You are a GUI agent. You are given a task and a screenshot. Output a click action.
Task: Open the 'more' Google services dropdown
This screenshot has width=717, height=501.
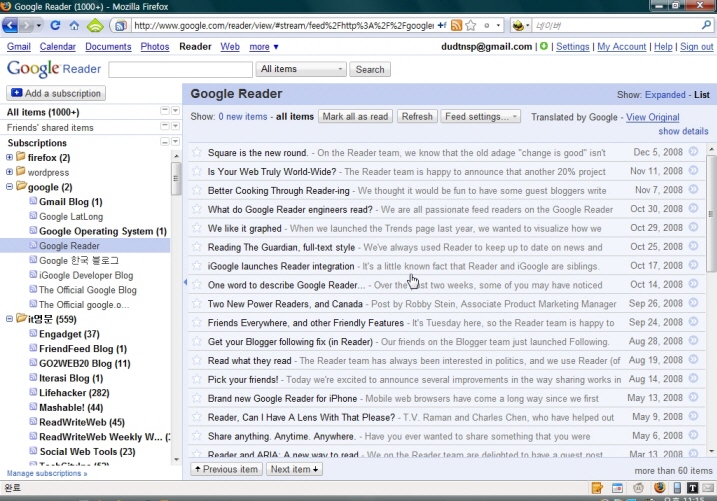coord(264,47)
